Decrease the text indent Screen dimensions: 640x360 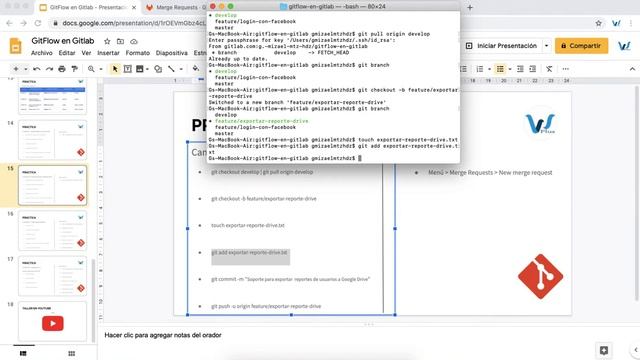click(520, 69)
